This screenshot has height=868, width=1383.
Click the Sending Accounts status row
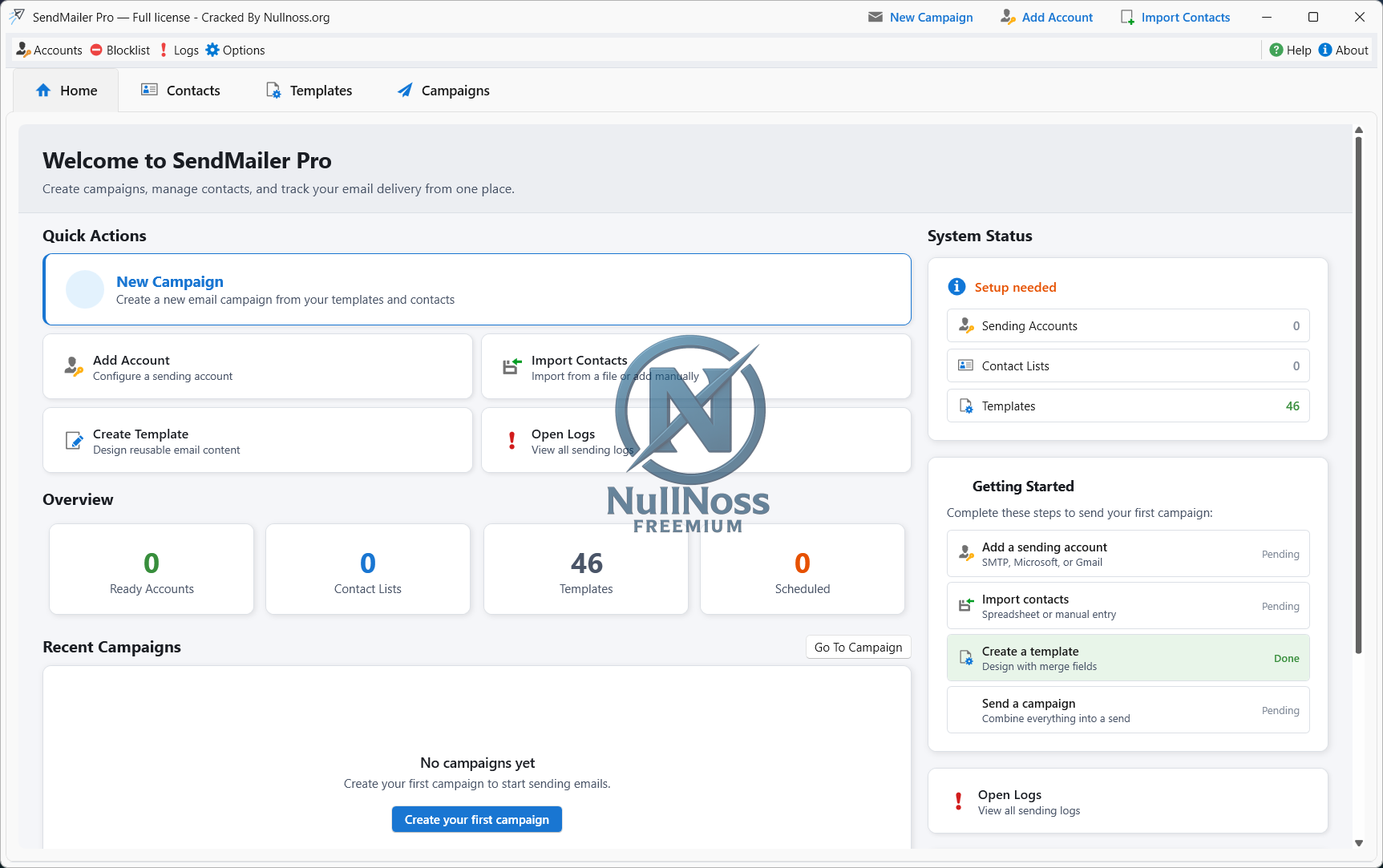(x=1127, y=325)
